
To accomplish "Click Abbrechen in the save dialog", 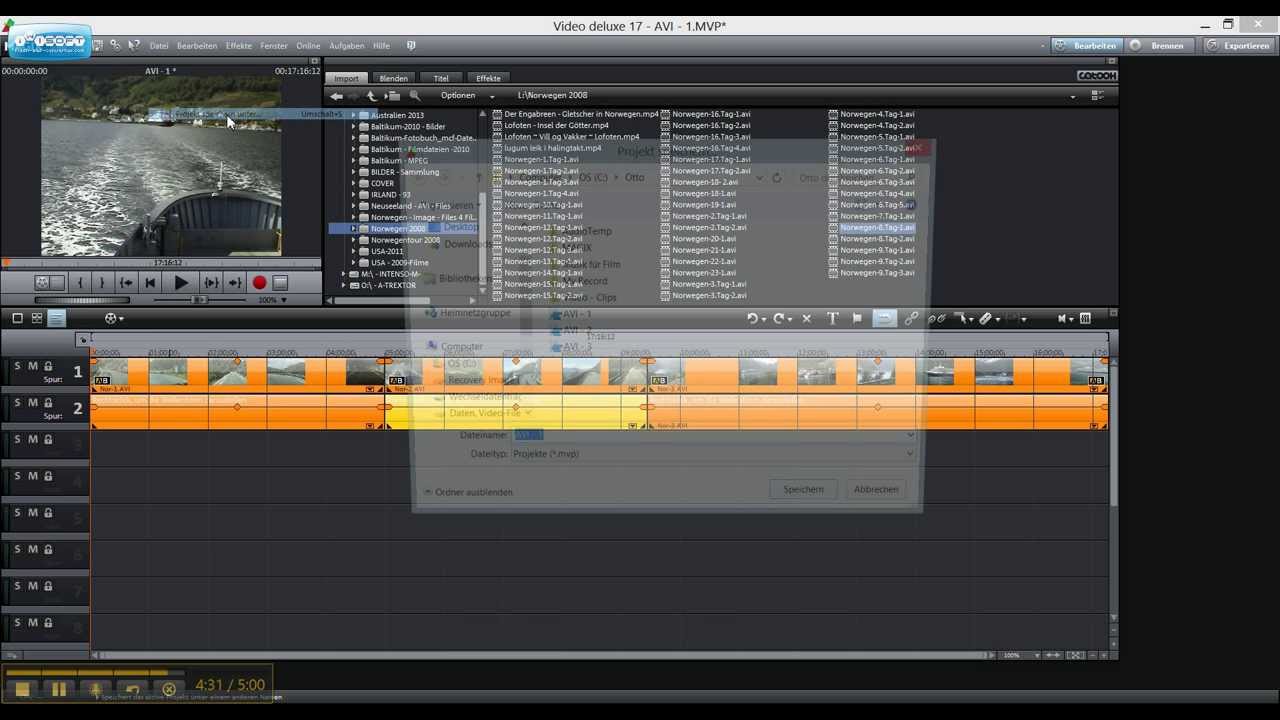I will (x=876, y=489).
